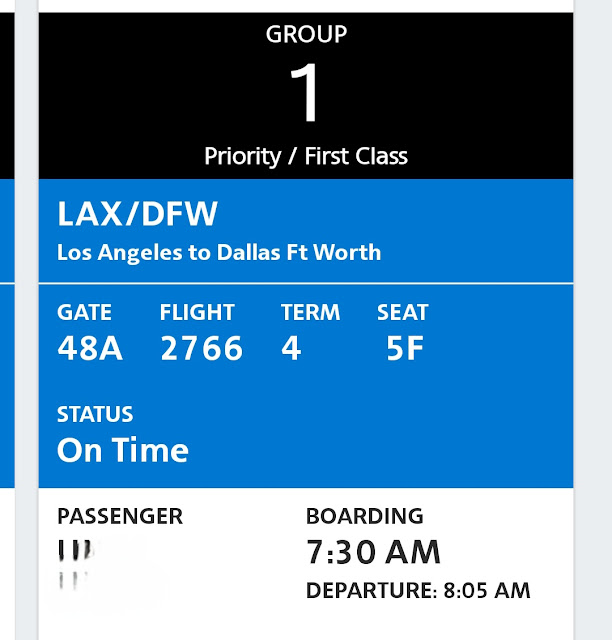Tap the GATE label

coord(84,313)
